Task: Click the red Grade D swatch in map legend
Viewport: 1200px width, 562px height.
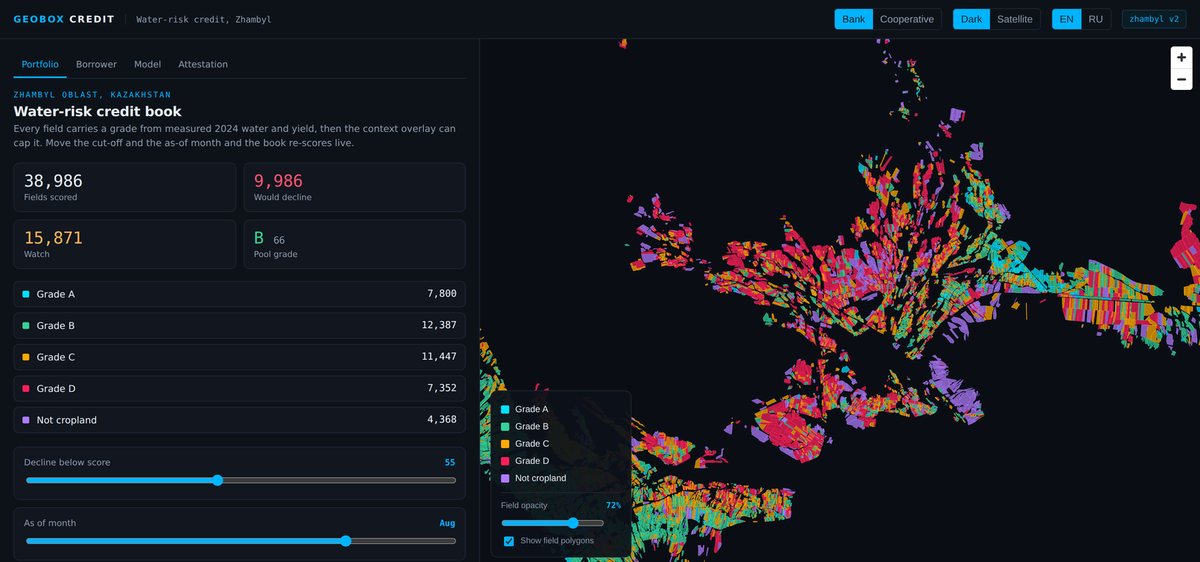Action: pyautogui.click(x=505, y=461)
